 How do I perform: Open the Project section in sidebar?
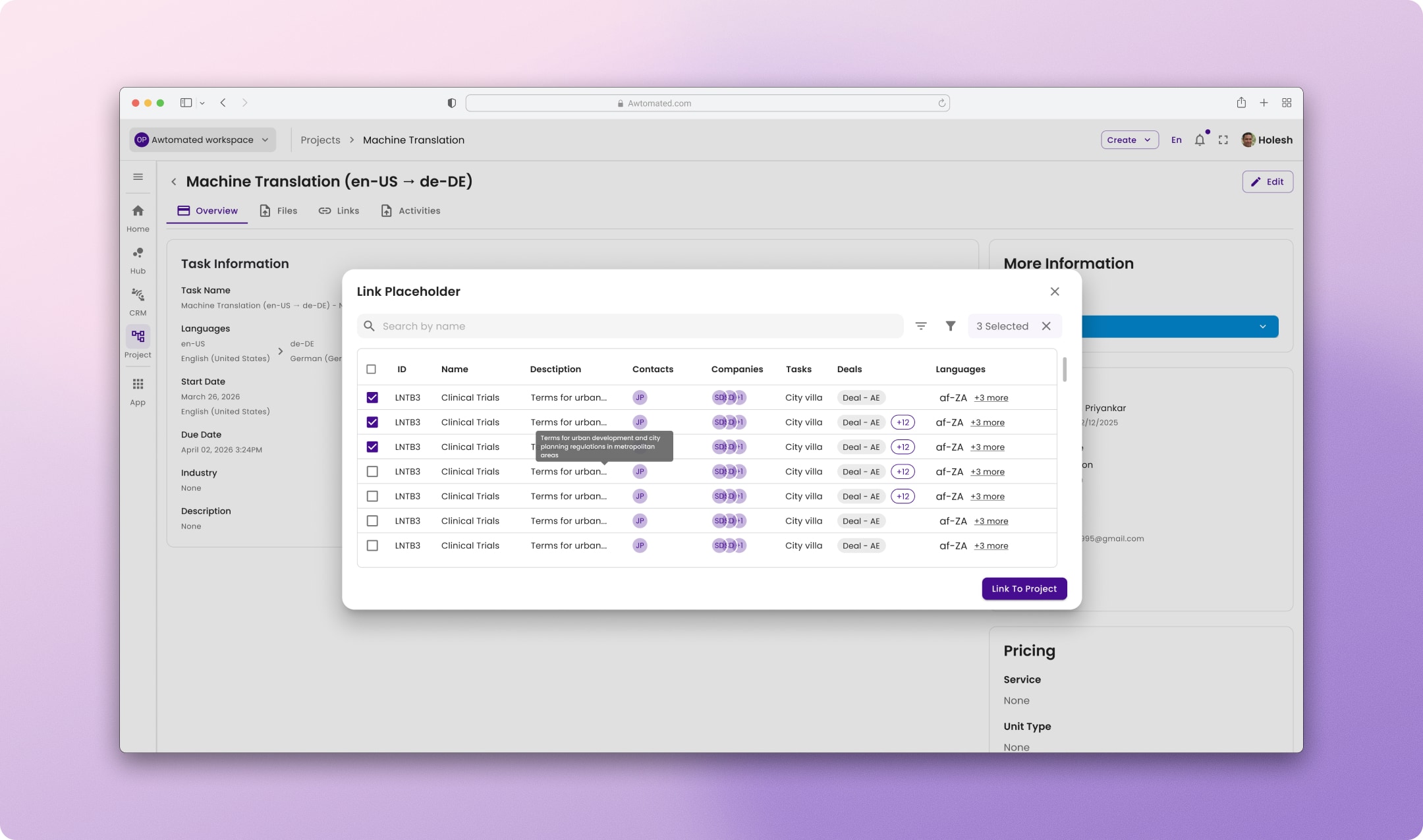coord(138,343)
